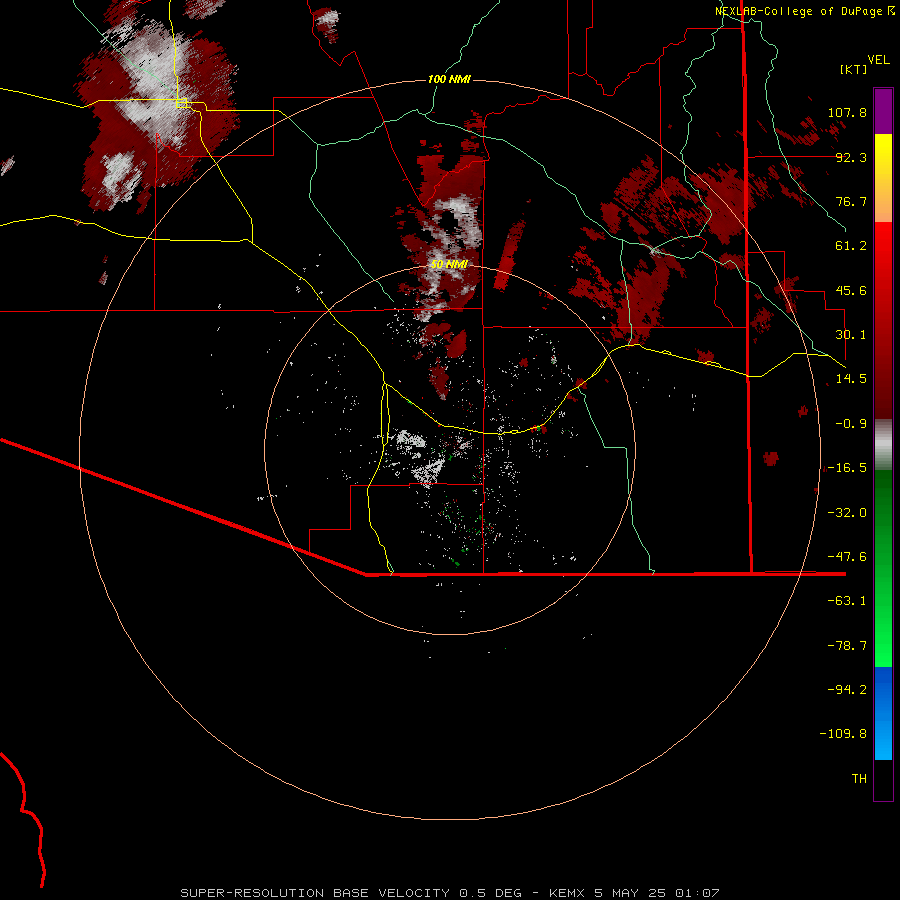Select the "[KT]" units label
The image size is (900, 900).
[854, 69]
